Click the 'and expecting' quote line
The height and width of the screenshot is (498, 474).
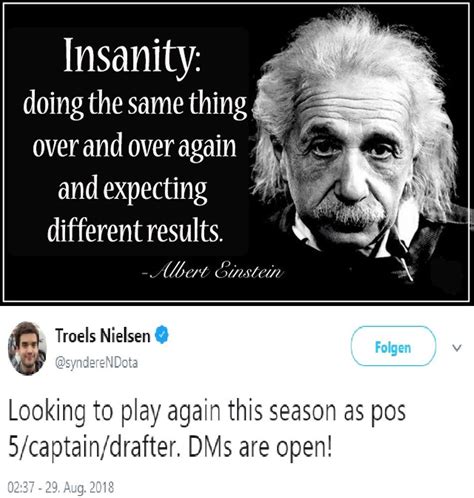(133, 189)
